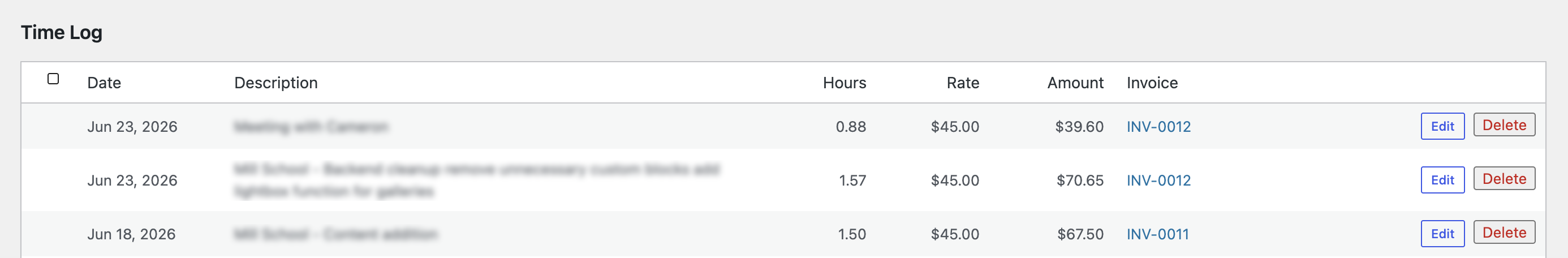The width and height of the screenshot is (1568, 258).
Task: Select the Jun 18, 2026 date cell
Action: (x=131, y=234)
